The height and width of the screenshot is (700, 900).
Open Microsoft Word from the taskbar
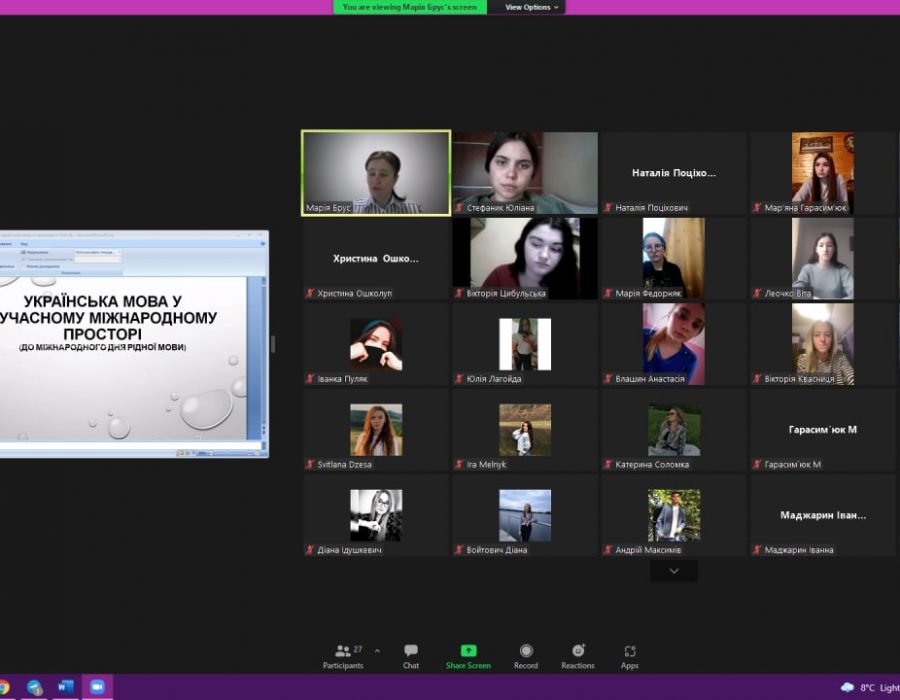click(65, 687)
